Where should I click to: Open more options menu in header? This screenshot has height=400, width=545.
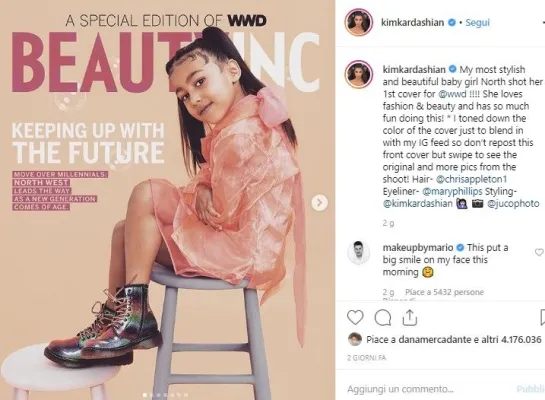click(x=540, y=23)
